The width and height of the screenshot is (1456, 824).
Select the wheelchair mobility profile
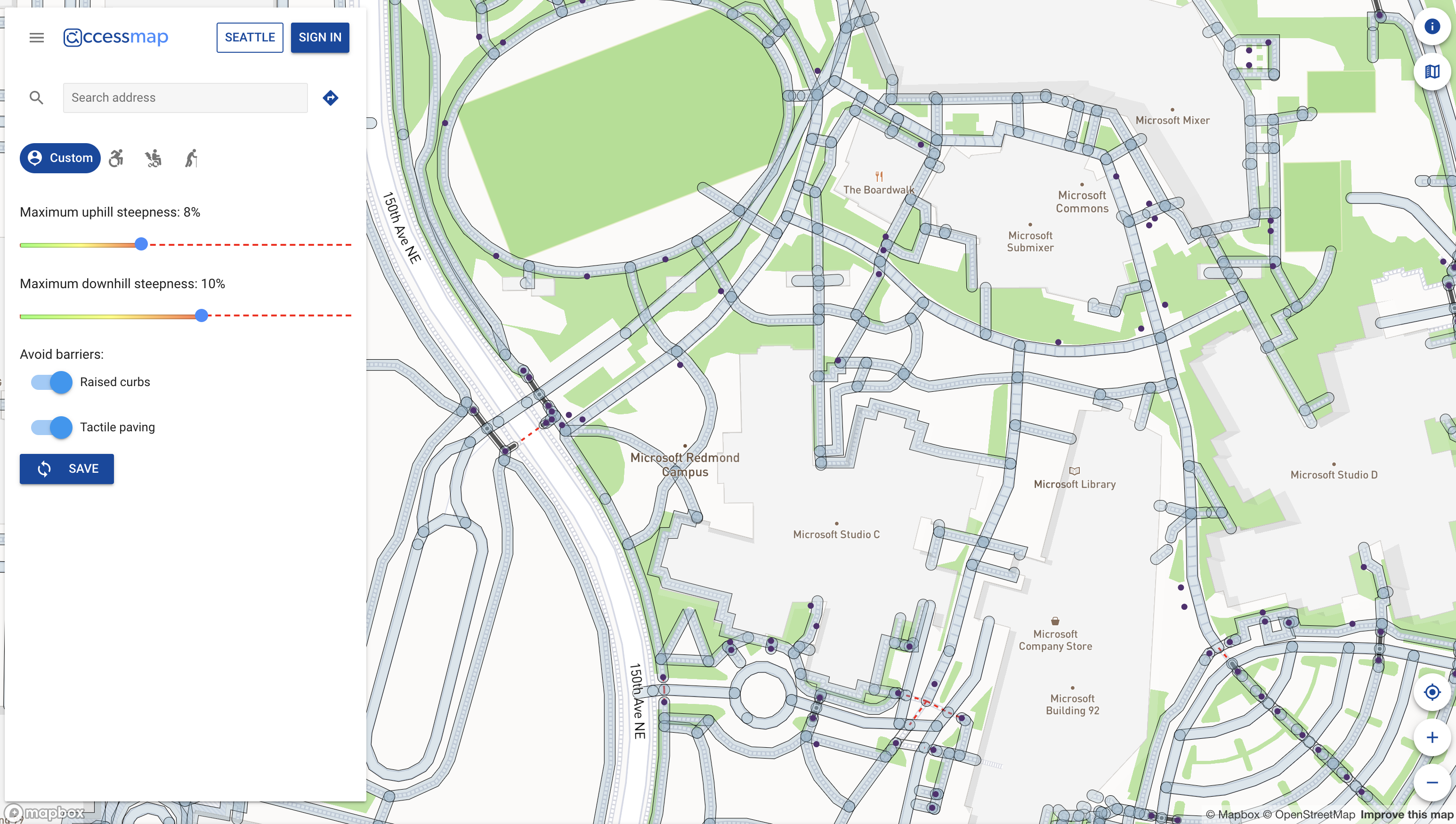pos(117,158)
